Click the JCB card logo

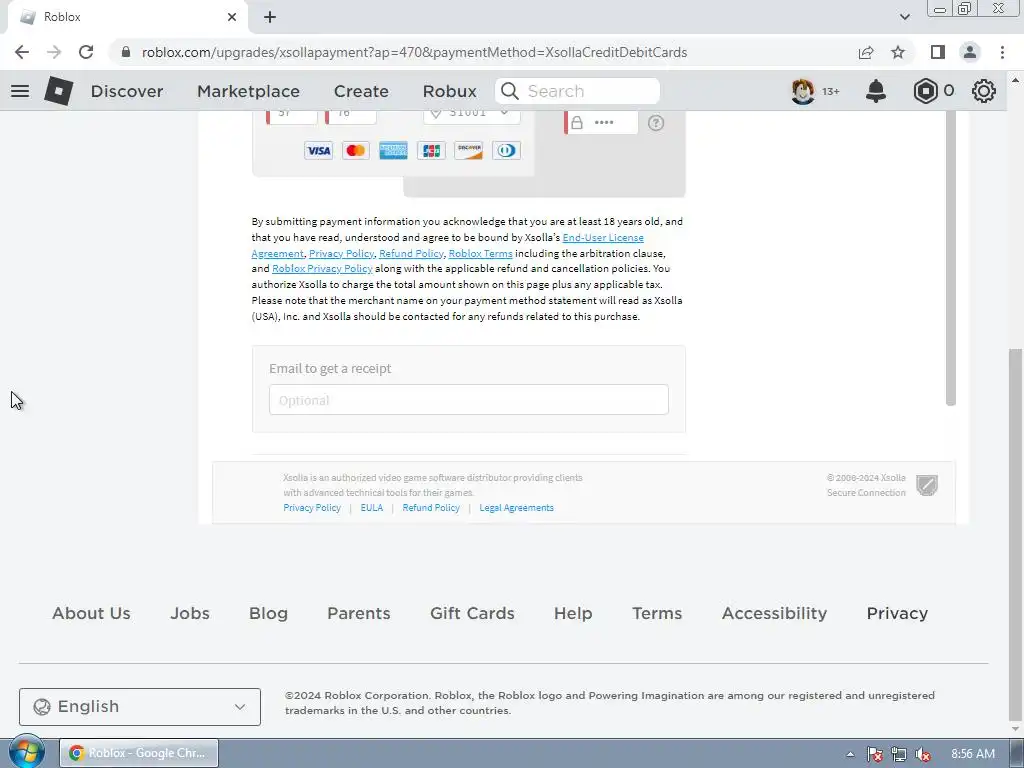click(x=431, y=151)
